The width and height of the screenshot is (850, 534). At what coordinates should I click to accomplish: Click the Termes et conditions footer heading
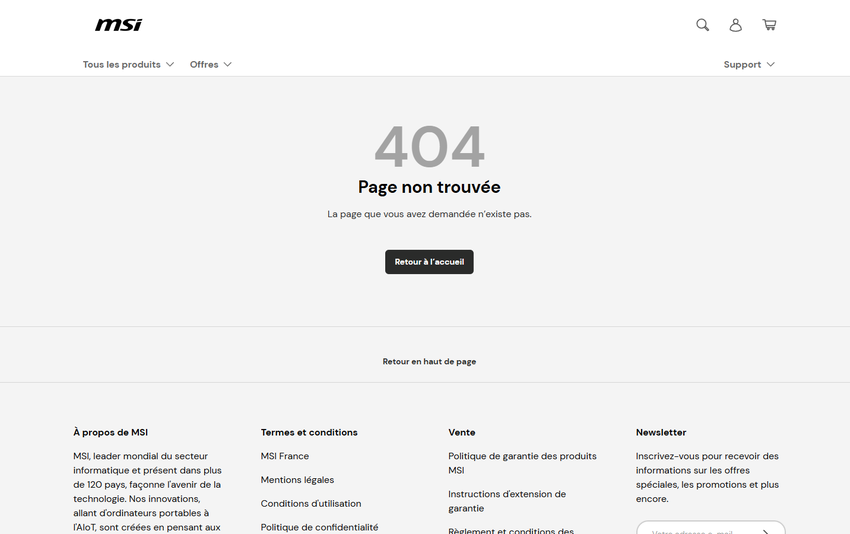tap(309, 432)
